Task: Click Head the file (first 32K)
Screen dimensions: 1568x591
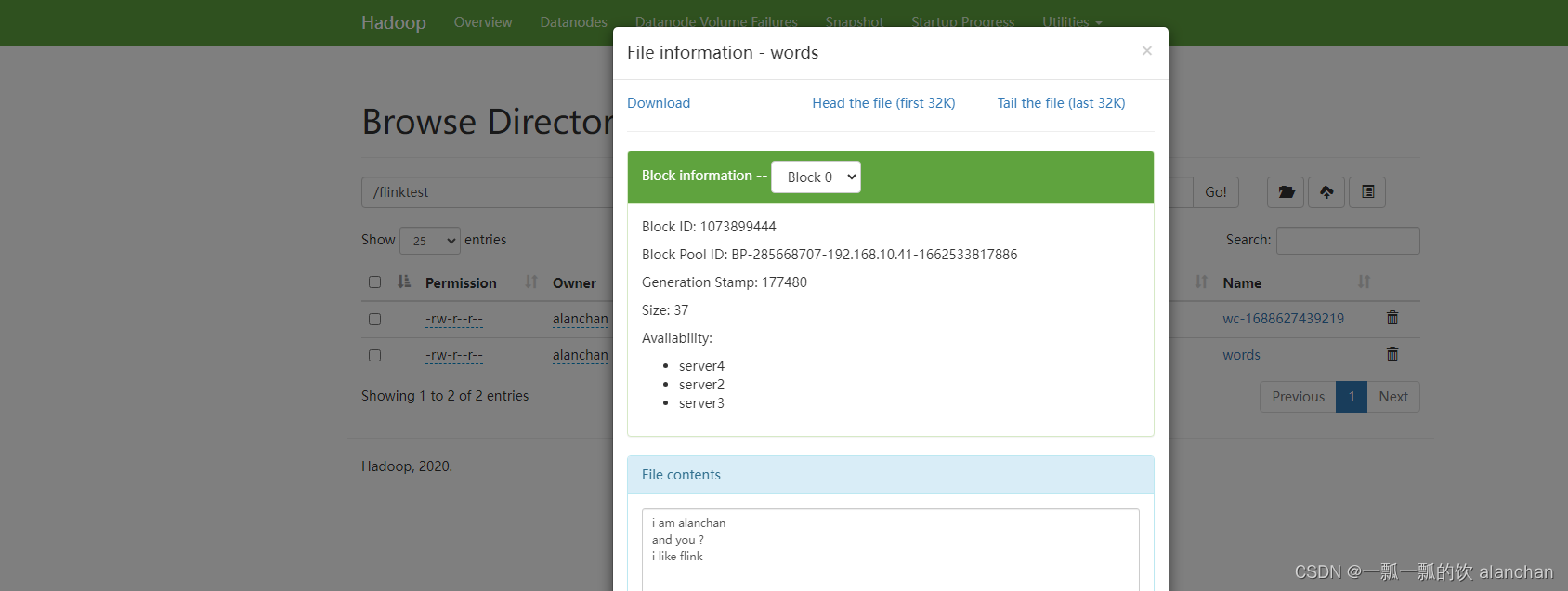Action: point(883,103)
